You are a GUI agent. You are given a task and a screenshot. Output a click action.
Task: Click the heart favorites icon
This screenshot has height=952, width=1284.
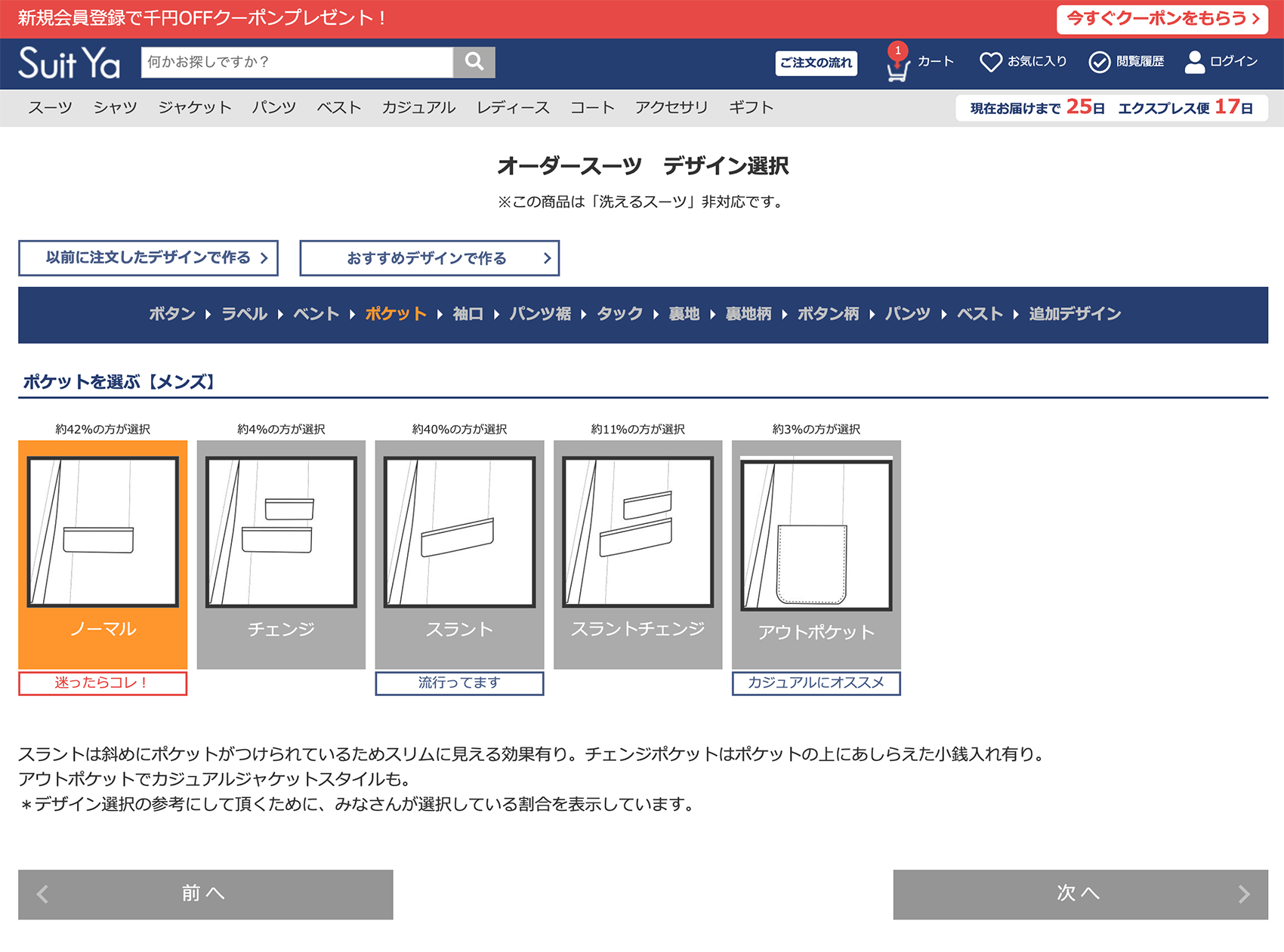click(x=990, y=62)
